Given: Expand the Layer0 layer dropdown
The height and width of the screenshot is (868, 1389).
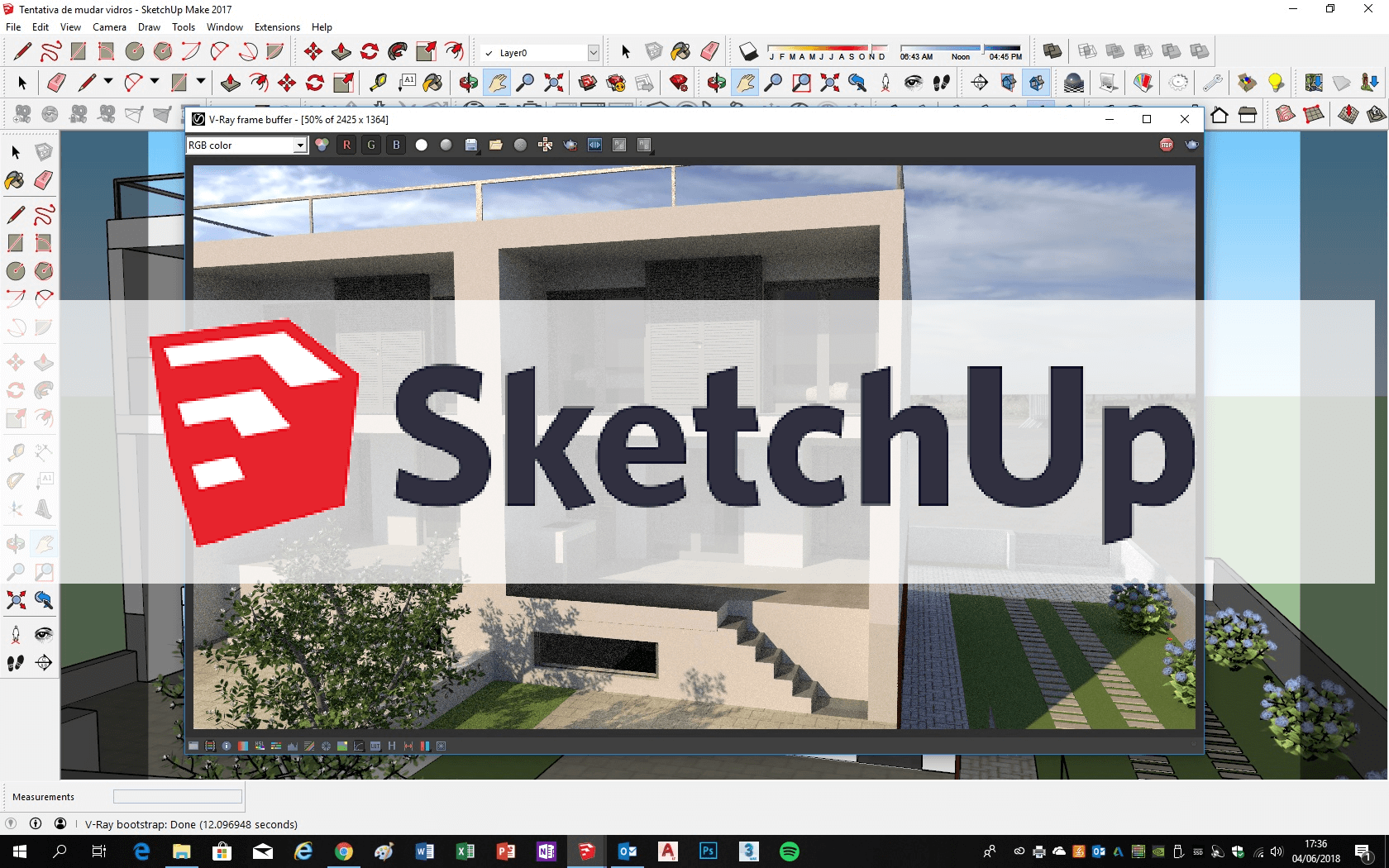Looking at the screenshot, I should [593, 53].
